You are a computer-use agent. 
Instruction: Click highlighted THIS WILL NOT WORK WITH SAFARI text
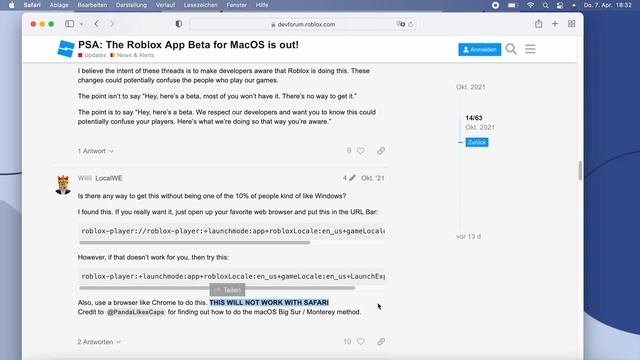(x=269, y=302)
